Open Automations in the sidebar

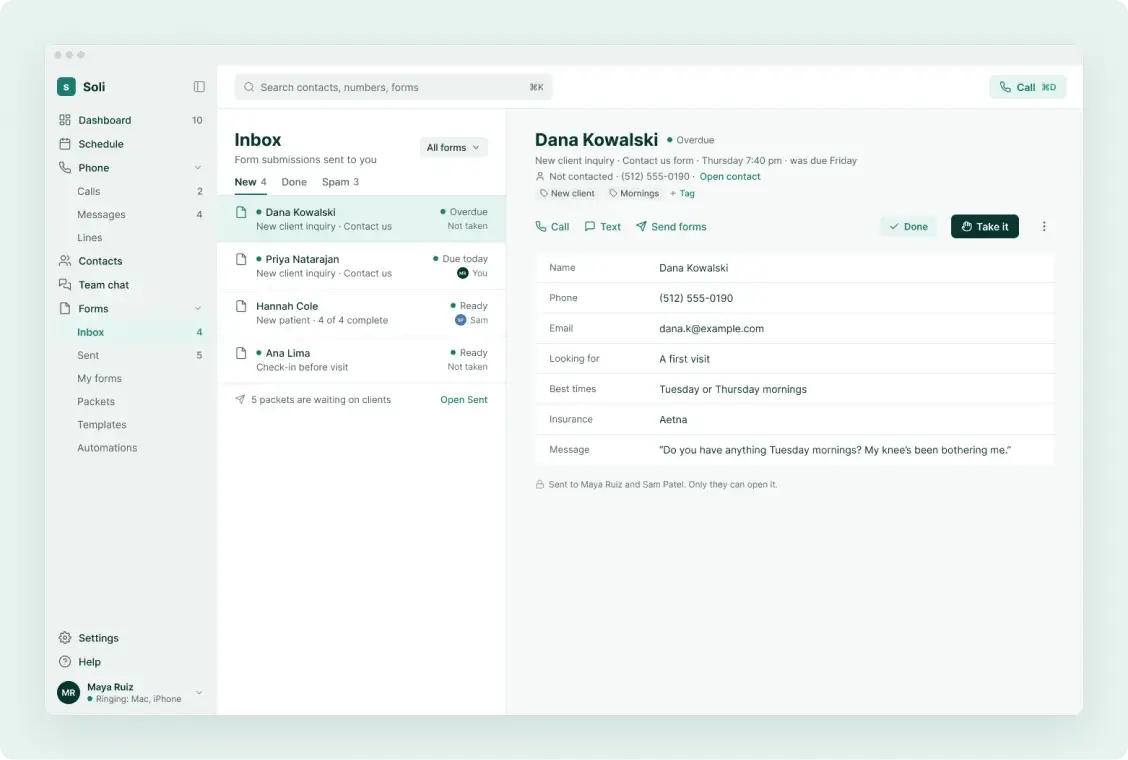tap(130, 447)
